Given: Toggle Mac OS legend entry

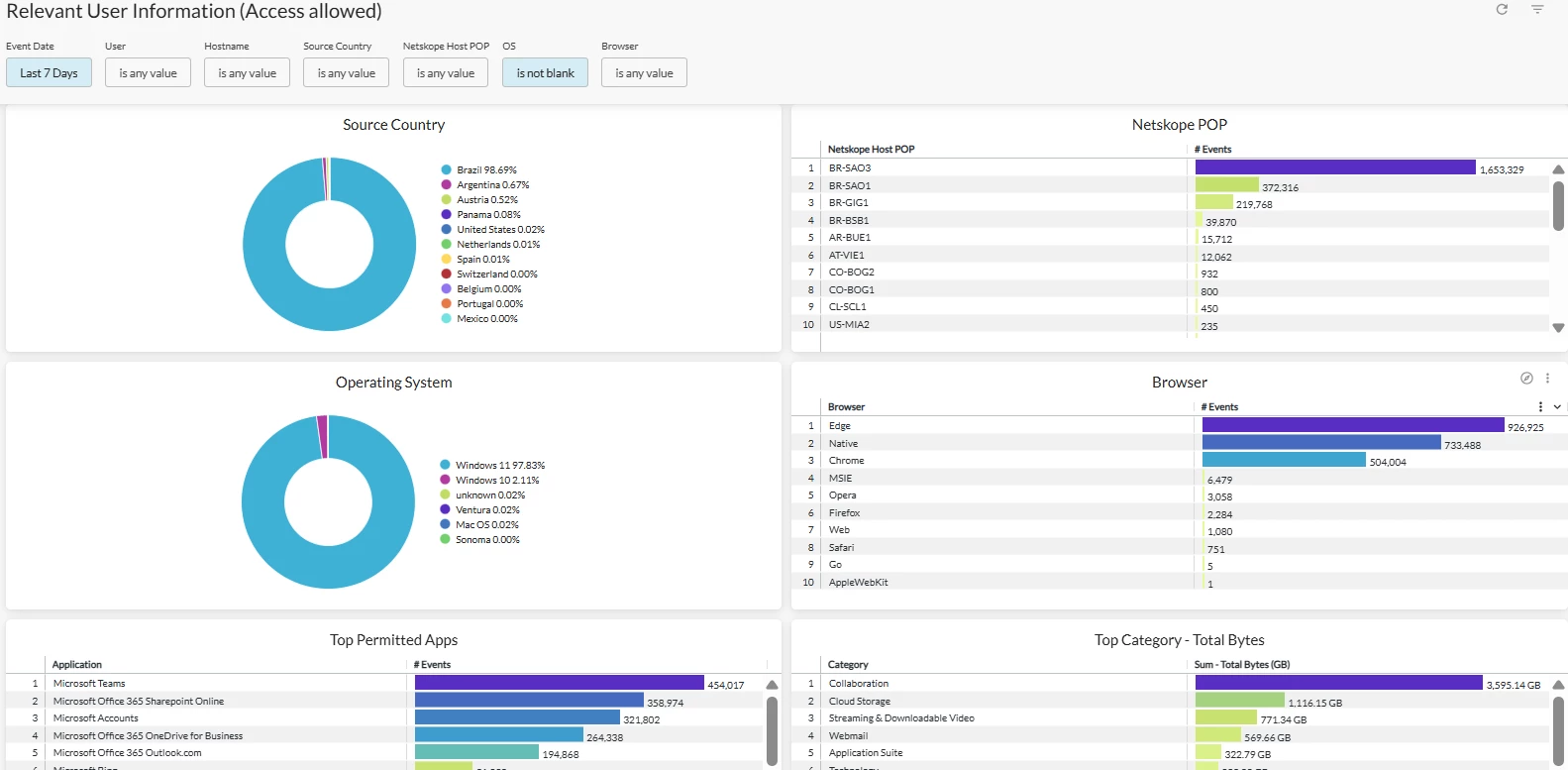Looking at the screenshot, I should point(479,524).
